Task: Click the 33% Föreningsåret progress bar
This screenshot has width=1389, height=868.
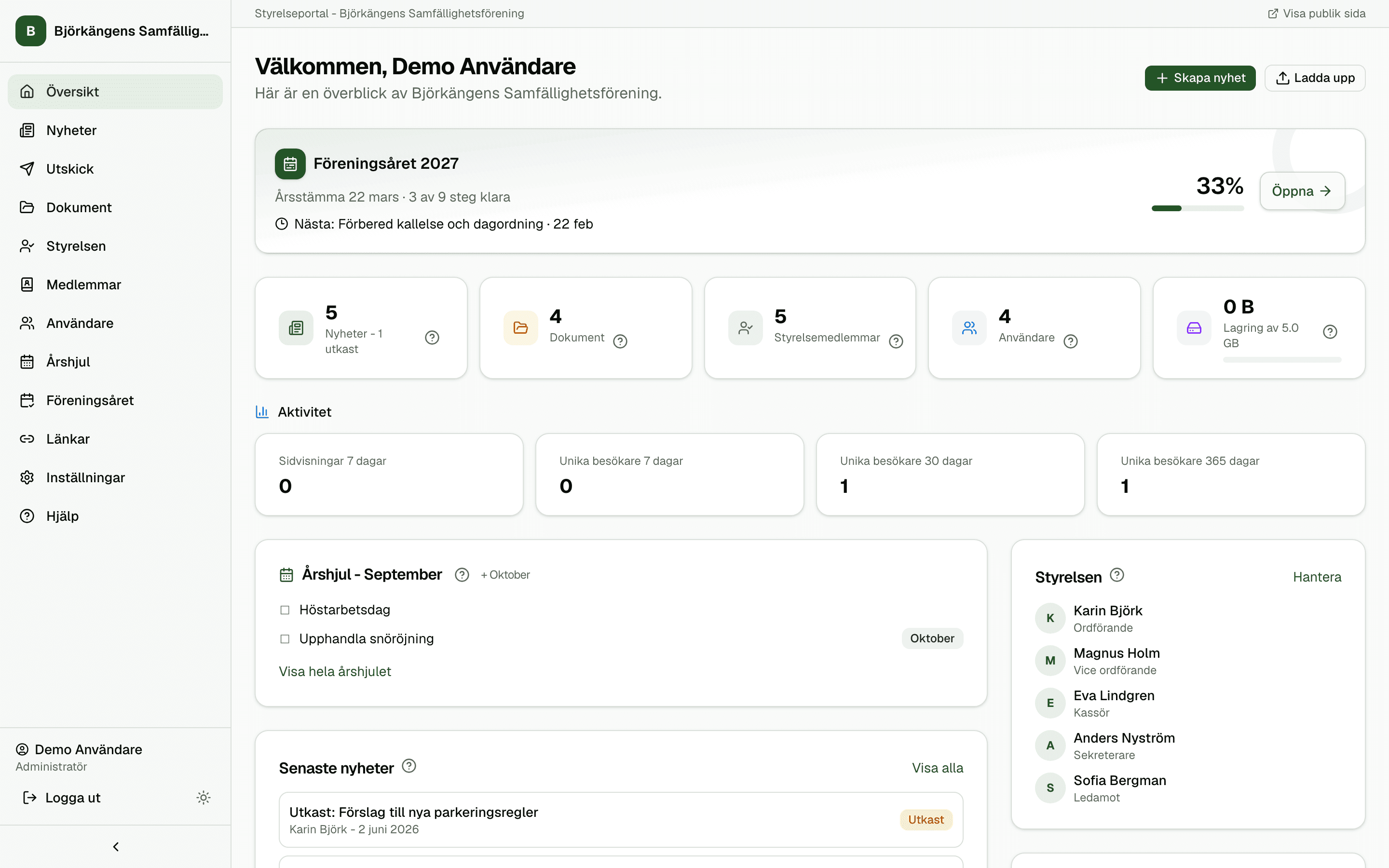Action: (1198, 208)
